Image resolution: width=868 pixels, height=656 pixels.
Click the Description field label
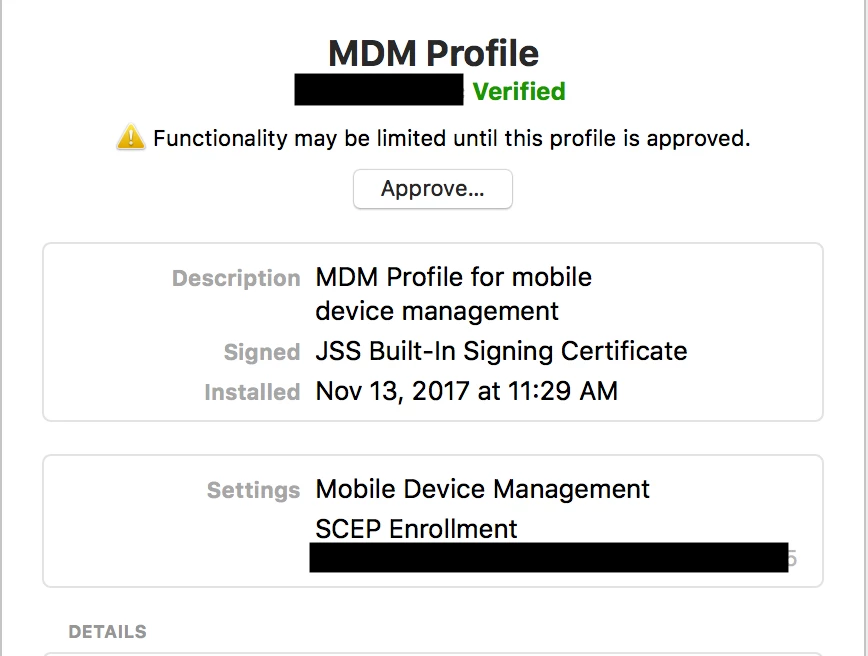click(236, 278)
